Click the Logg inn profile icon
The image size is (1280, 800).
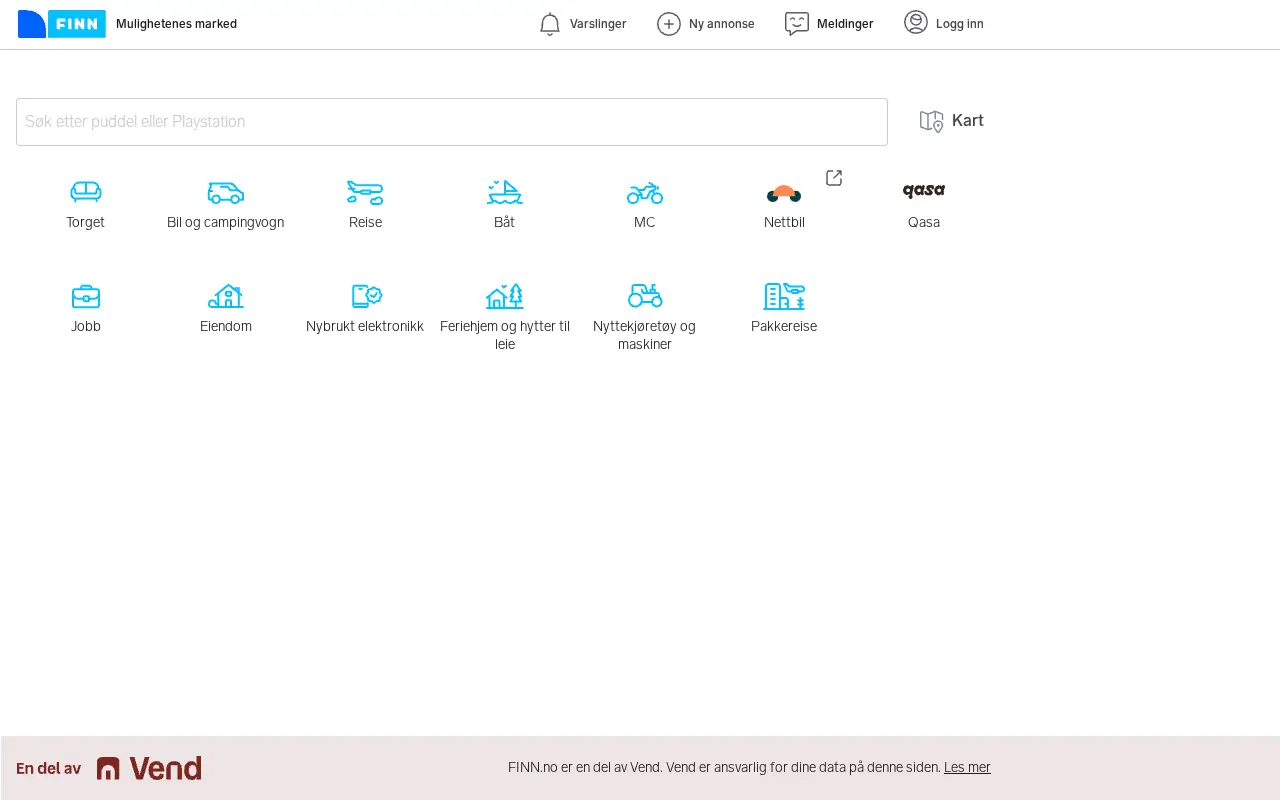pyautogui.click(x=916, y=22)
